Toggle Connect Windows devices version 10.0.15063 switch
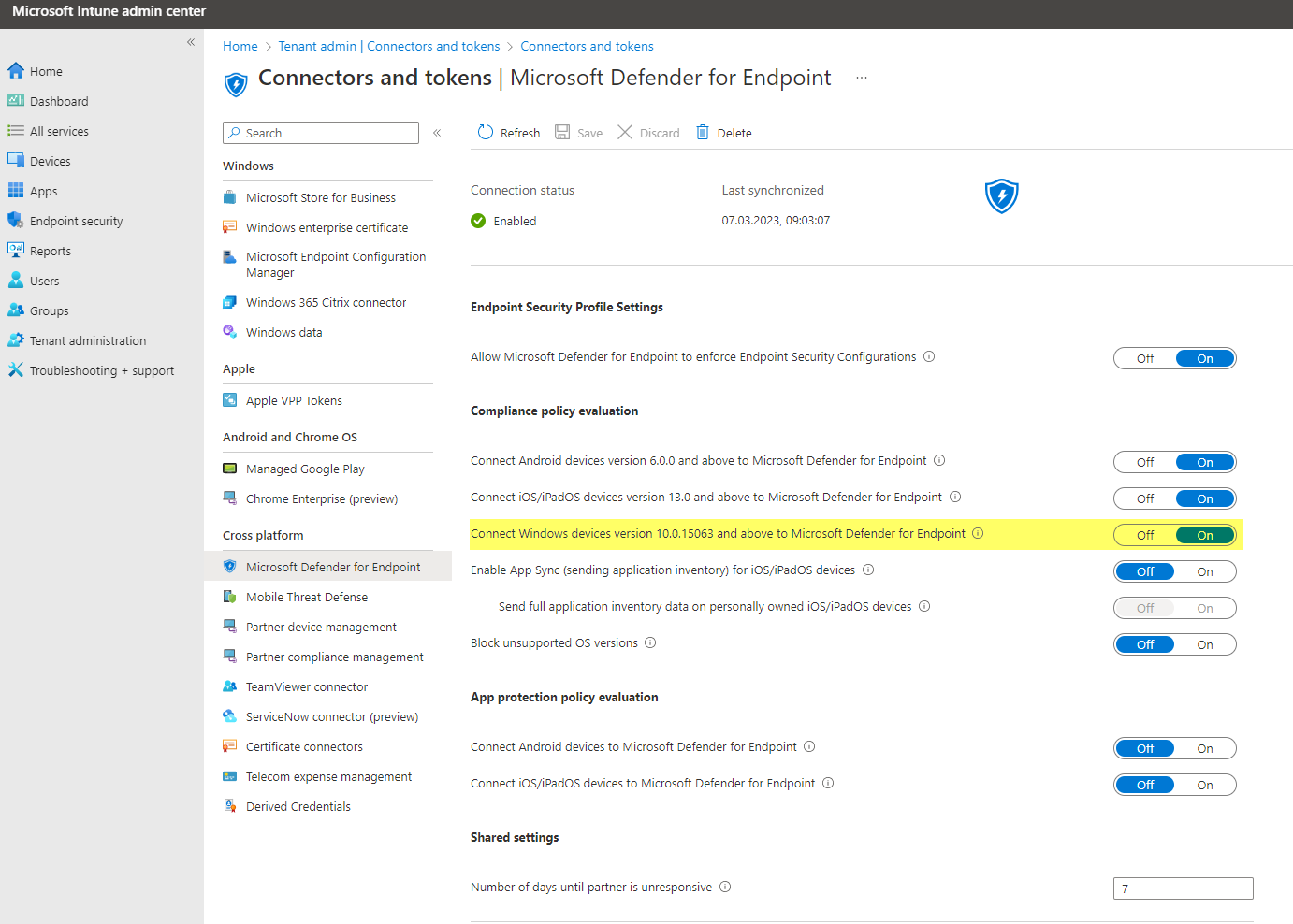This screenshot has height=924, width=1293. point(1175,535)
